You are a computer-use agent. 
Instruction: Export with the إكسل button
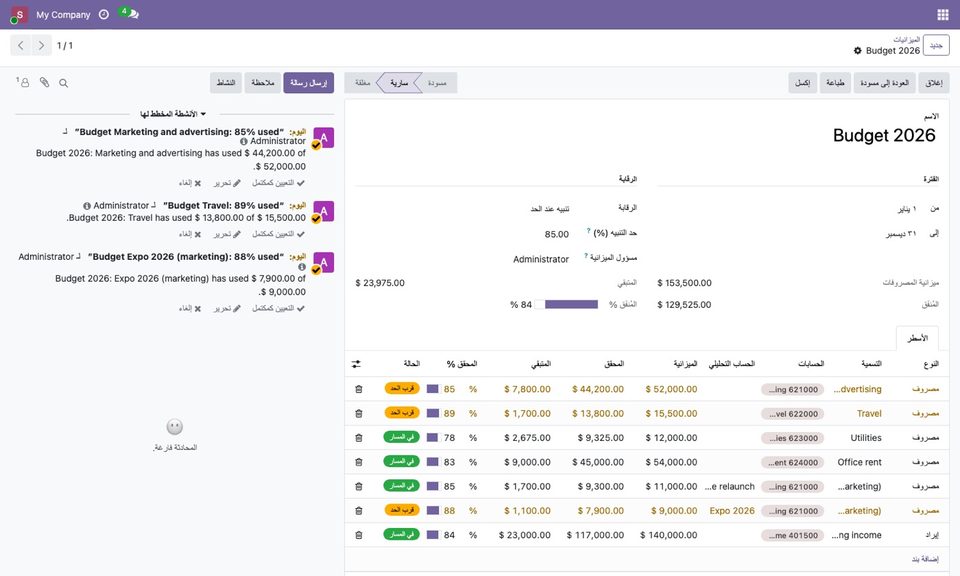click(802, 83)
